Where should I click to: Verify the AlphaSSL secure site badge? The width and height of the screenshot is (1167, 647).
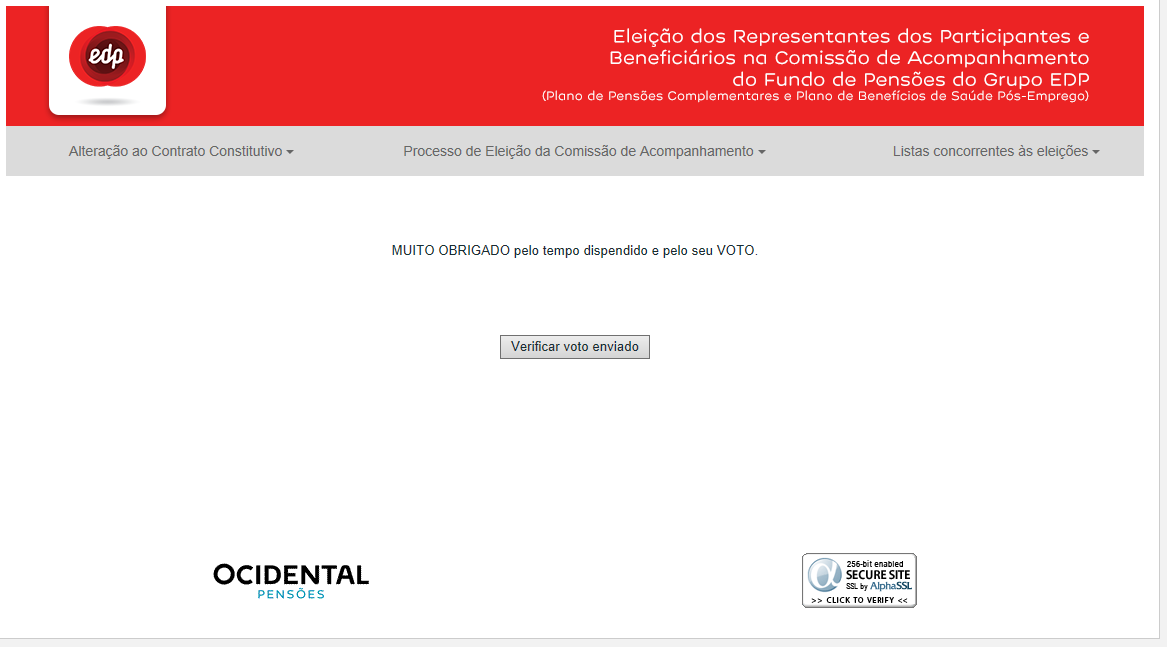click(x=859, y=581)
